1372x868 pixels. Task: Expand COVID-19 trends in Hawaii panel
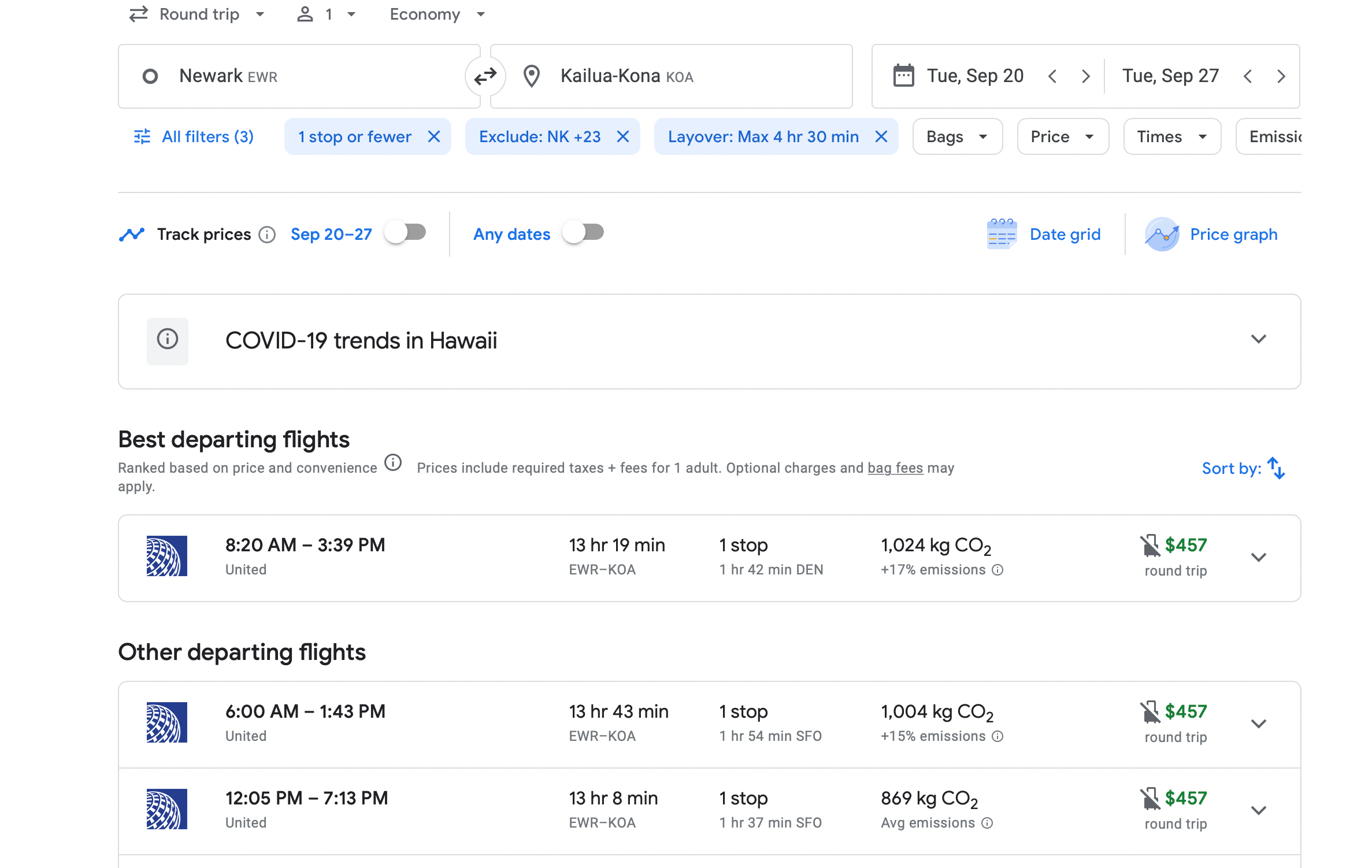click(x=1258, y=339)
